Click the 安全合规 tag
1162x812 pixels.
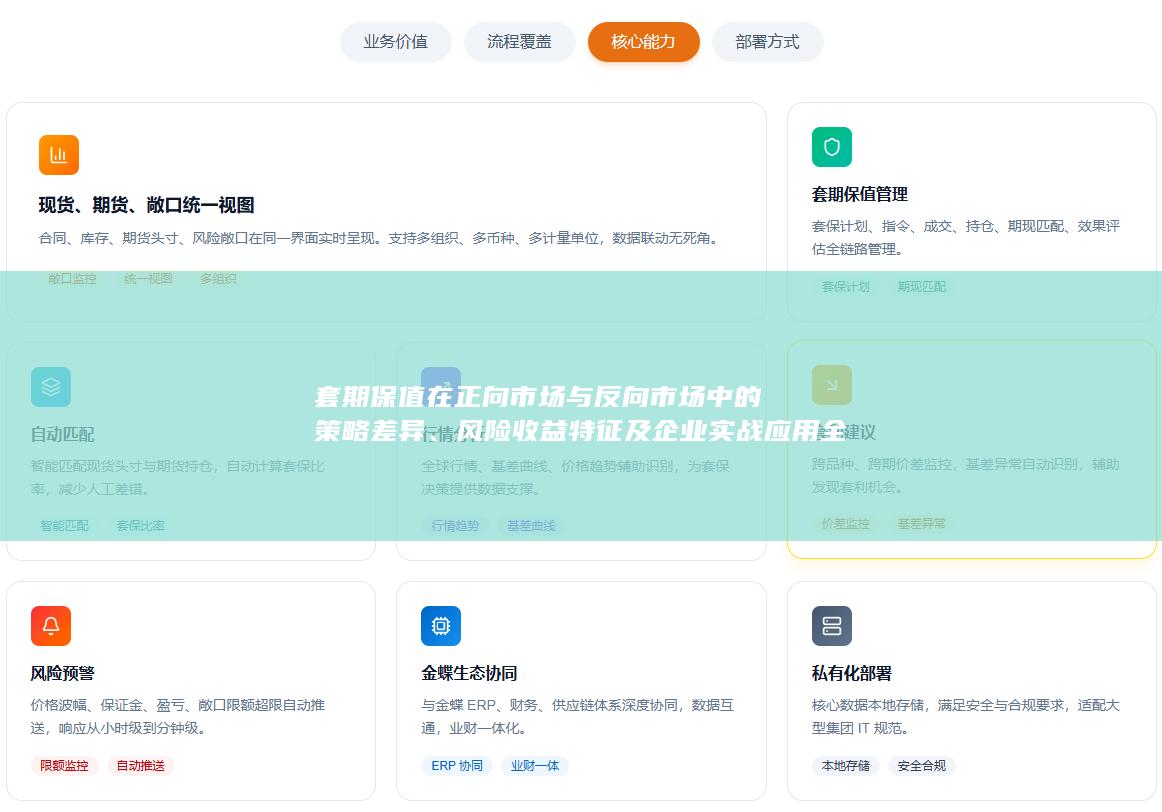tap(922, 765)
